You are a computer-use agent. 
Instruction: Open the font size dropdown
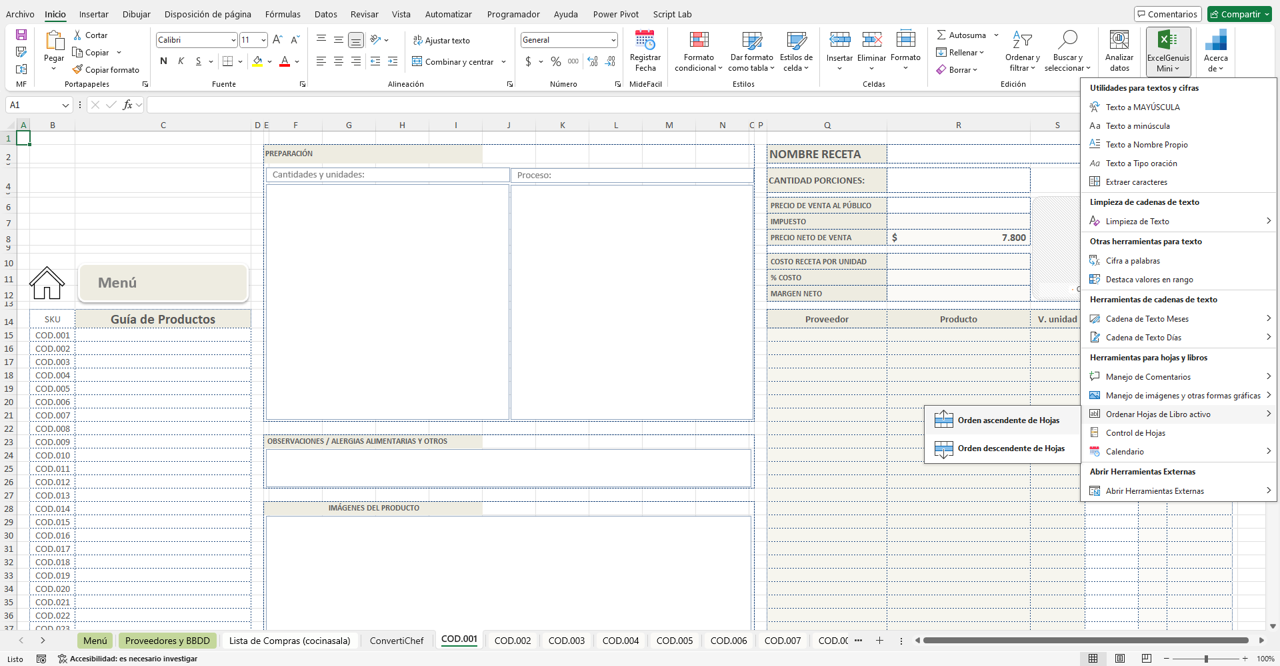click(263, 40)
